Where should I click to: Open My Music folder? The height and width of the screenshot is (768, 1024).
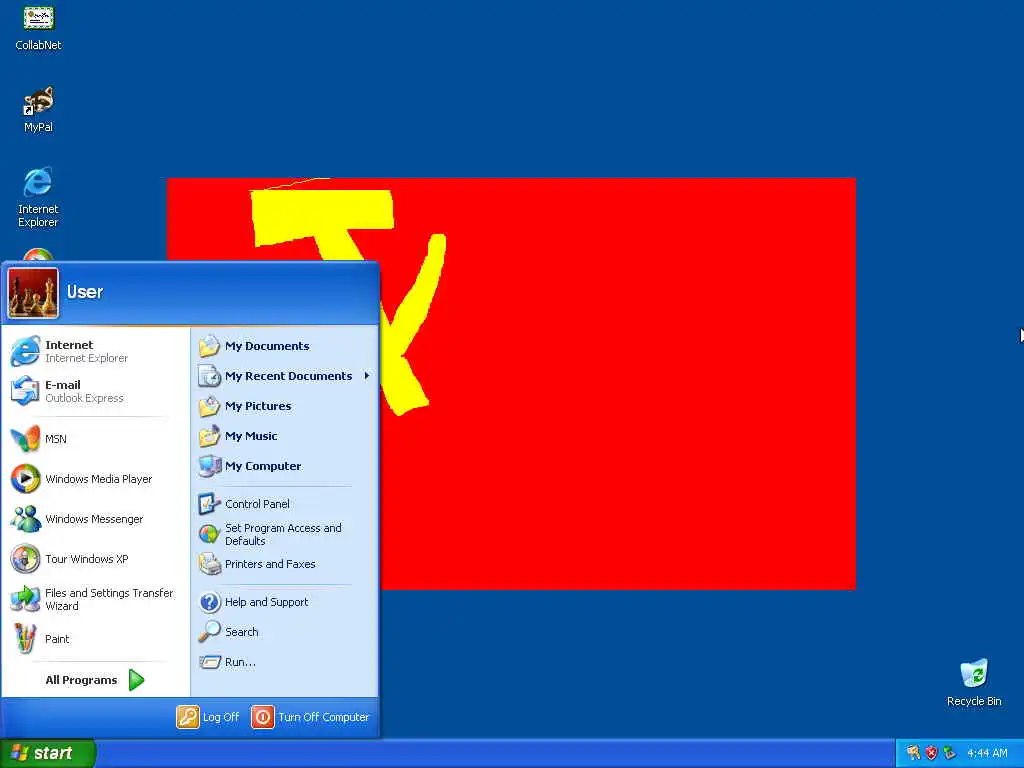pos(284,436)
